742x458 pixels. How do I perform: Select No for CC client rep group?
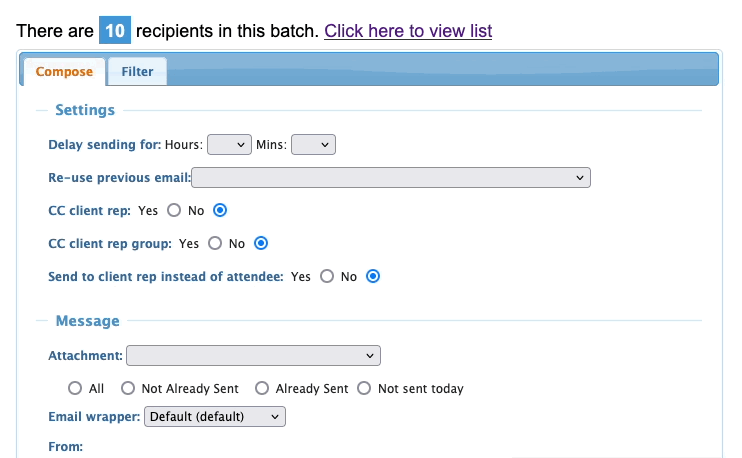pyautogui.click(x=261, y=243)
